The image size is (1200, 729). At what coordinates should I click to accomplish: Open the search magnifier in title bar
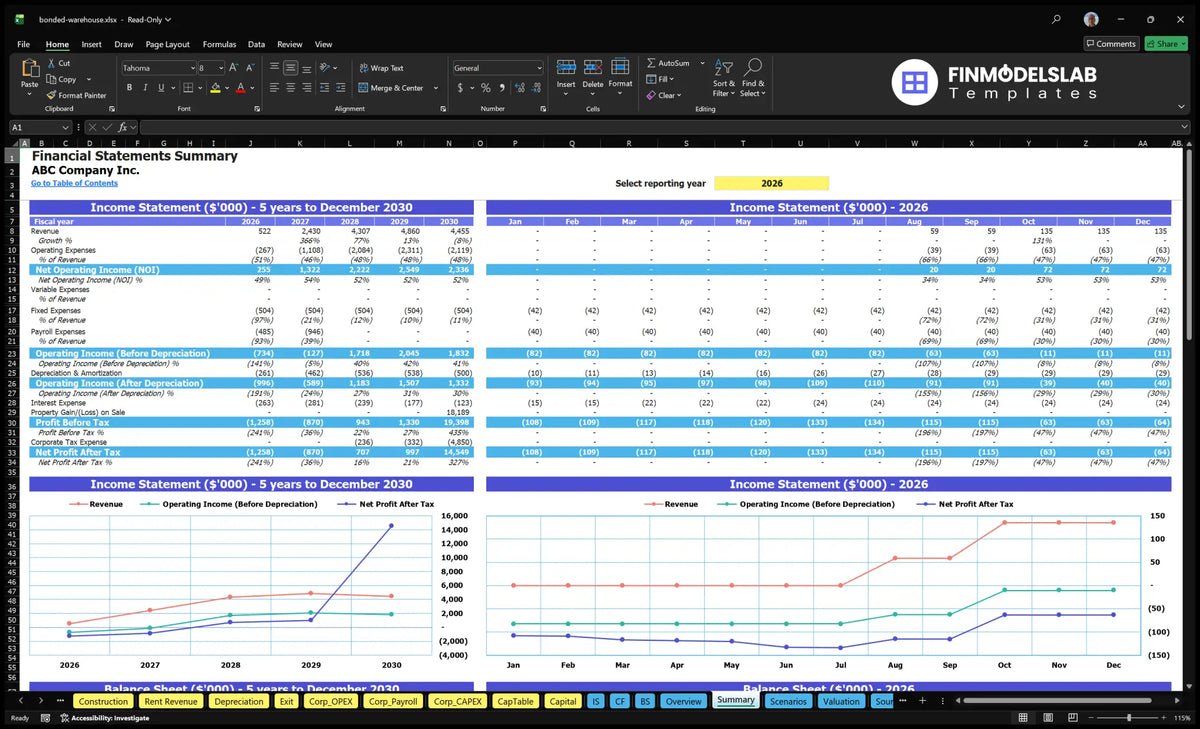click(1057, 19)
